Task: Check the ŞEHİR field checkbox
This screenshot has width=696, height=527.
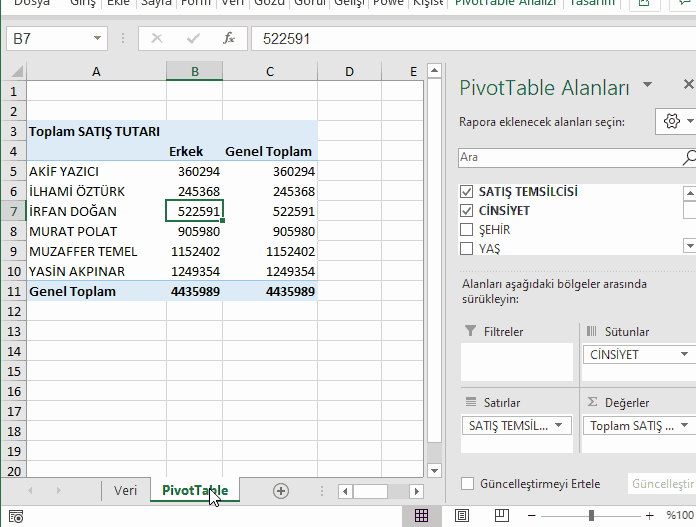Action: click(467, 230)
